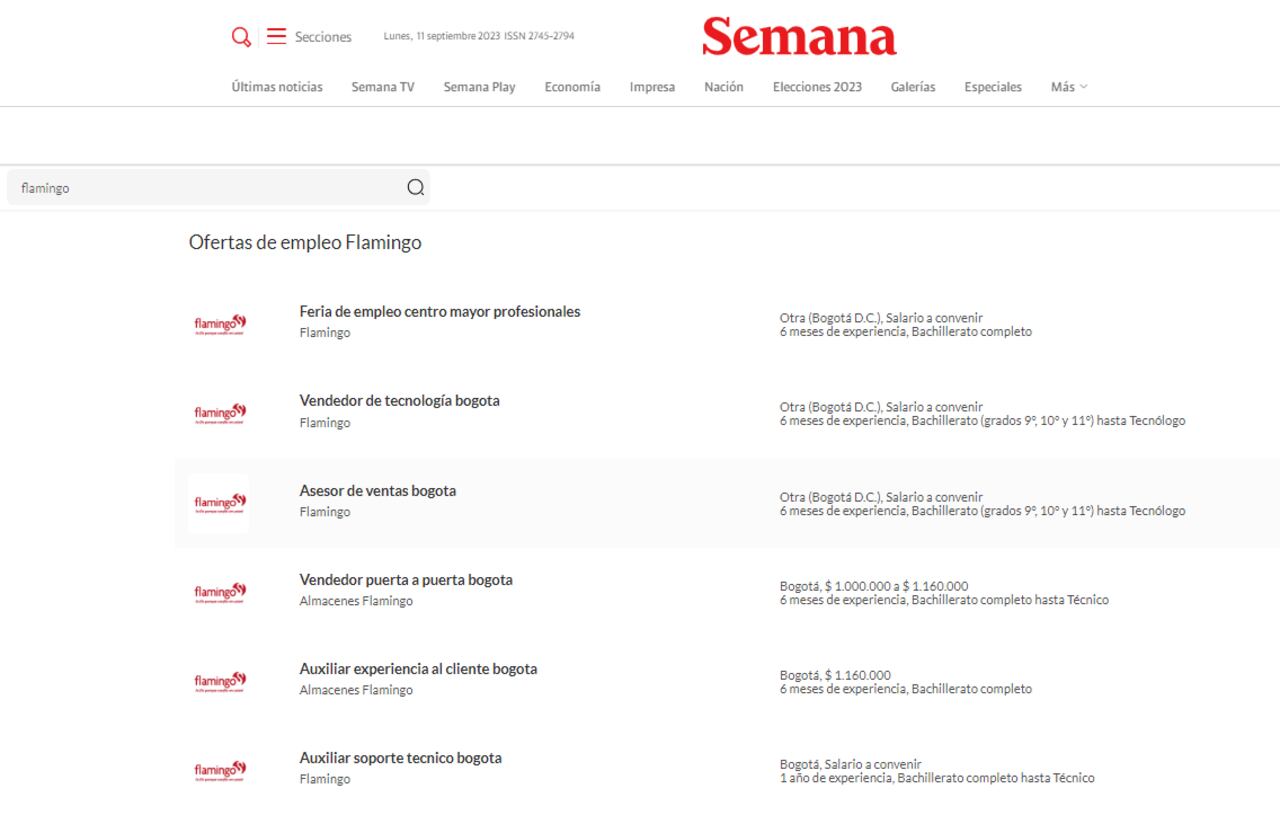1280x815 pixels.
Task: Click the red search magnifier icon
Action: click(241, 37)
